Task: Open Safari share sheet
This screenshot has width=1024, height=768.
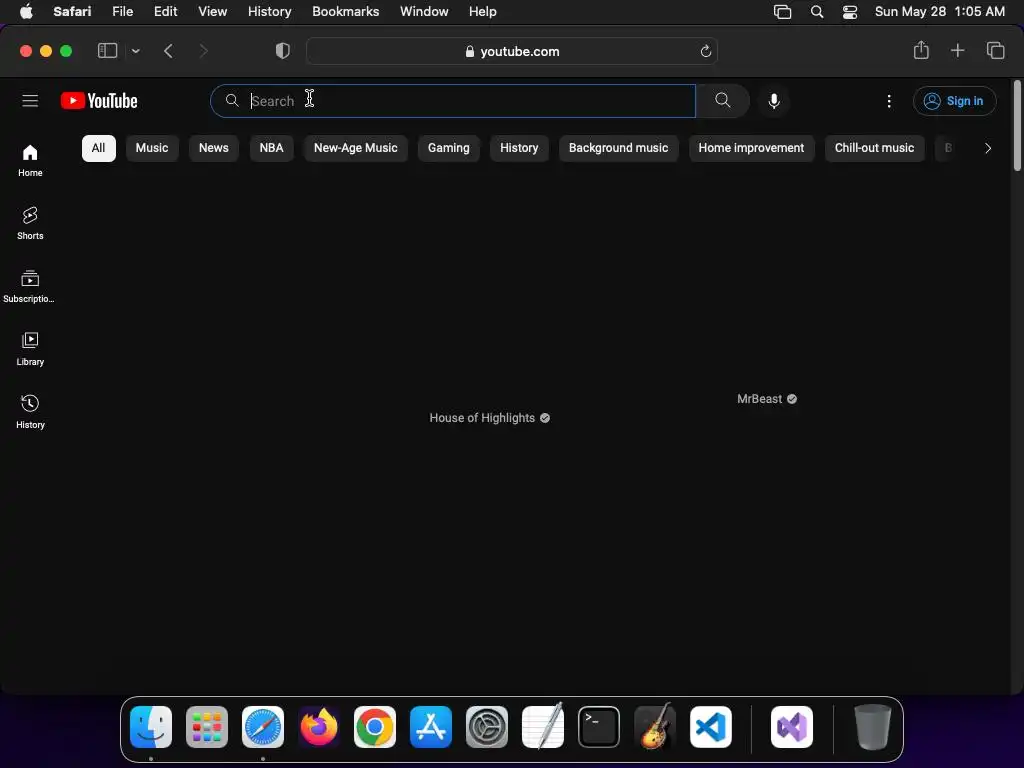Action: pyautogui.click(x=921, y=50)
